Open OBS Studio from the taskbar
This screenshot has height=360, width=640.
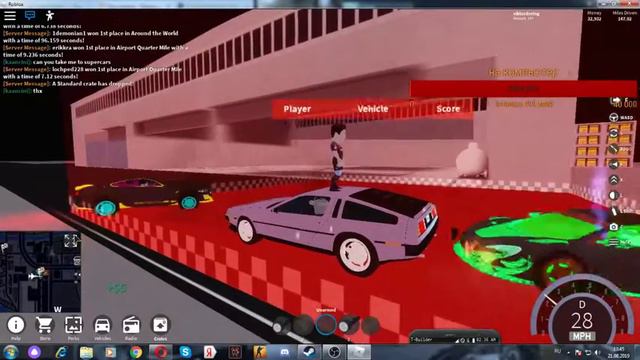(334, 352)
